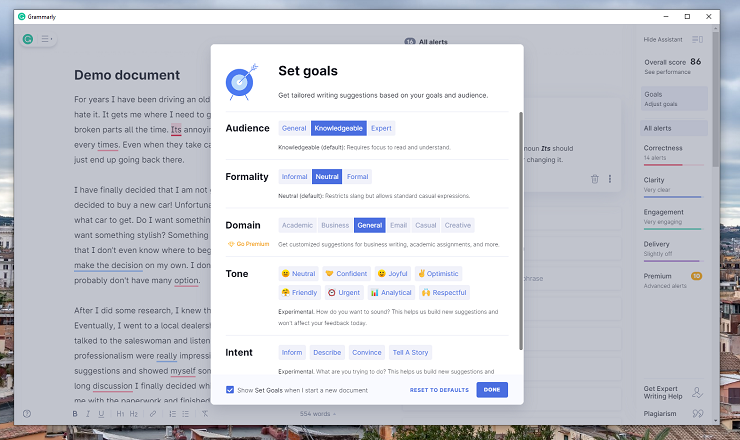Toggle the Respectful tone chip

point(444,293)
